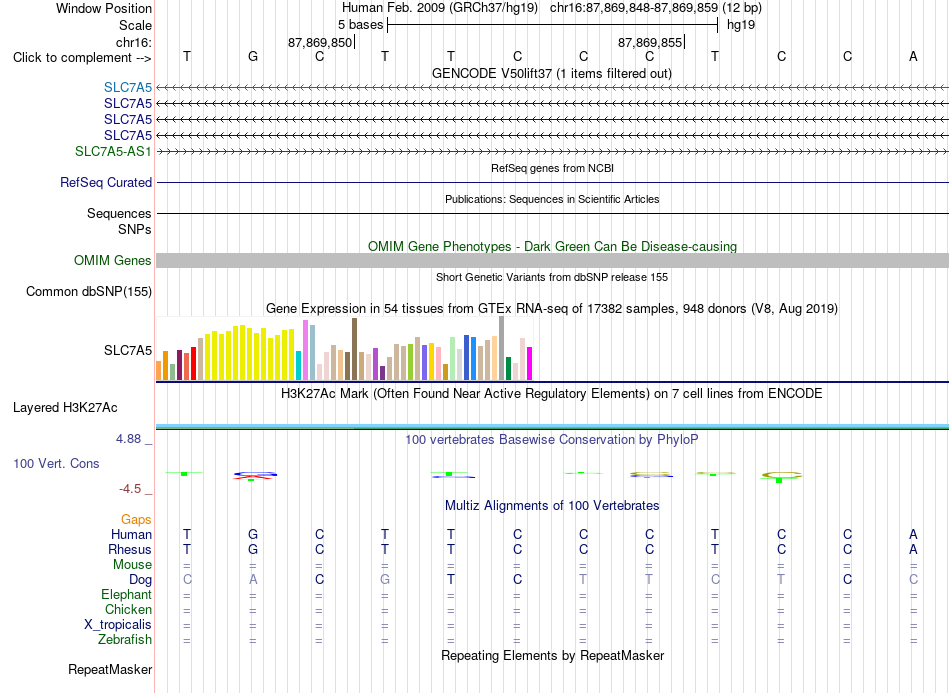Click the RepeatMasker track label
The image size is (950, 693).
(x=110, y=669)
